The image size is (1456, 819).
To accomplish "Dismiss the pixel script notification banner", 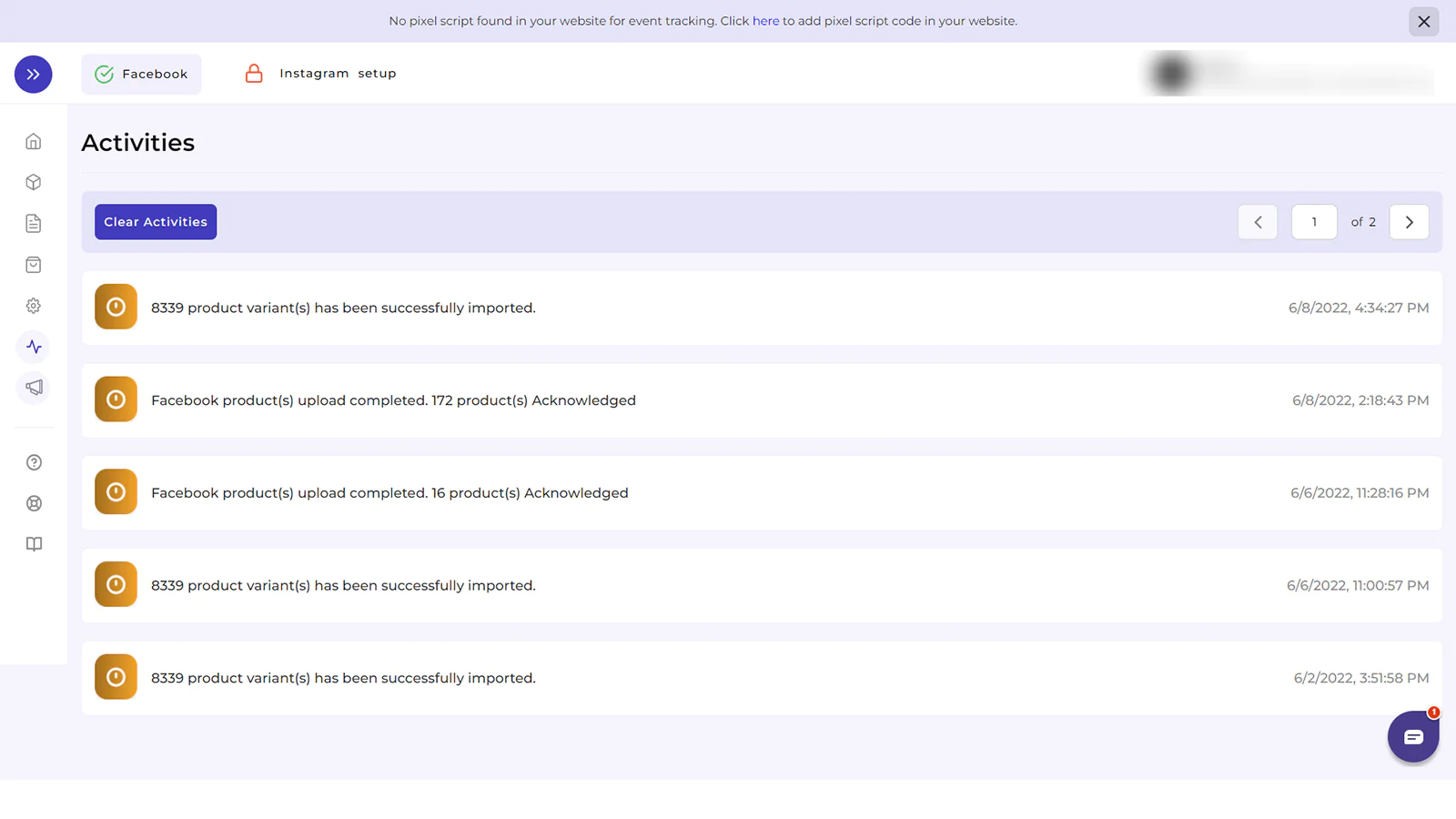I will pyautogui.click(x=1423, y=21).
